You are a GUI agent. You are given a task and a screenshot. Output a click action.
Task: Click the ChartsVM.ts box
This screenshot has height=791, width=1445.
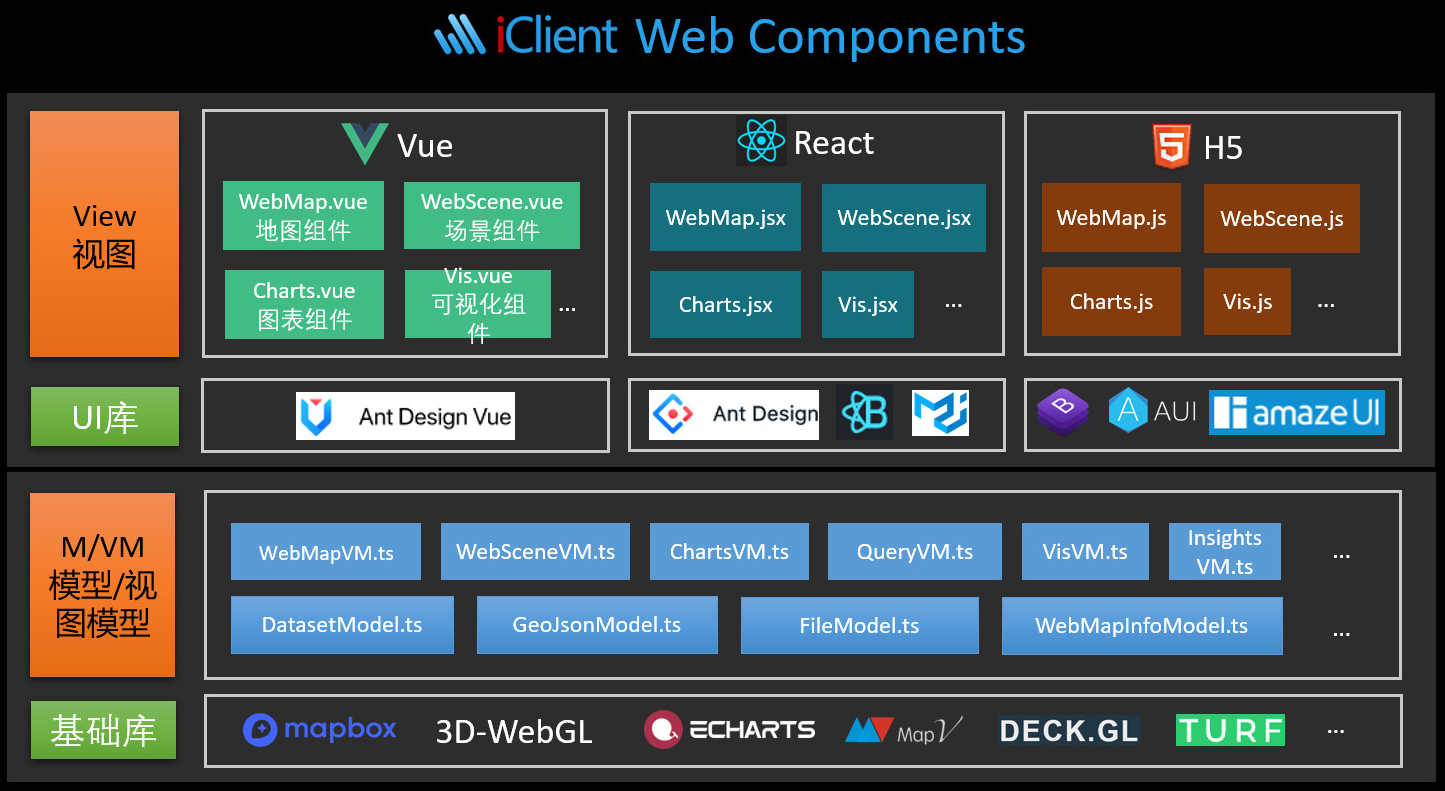[729, 552]
